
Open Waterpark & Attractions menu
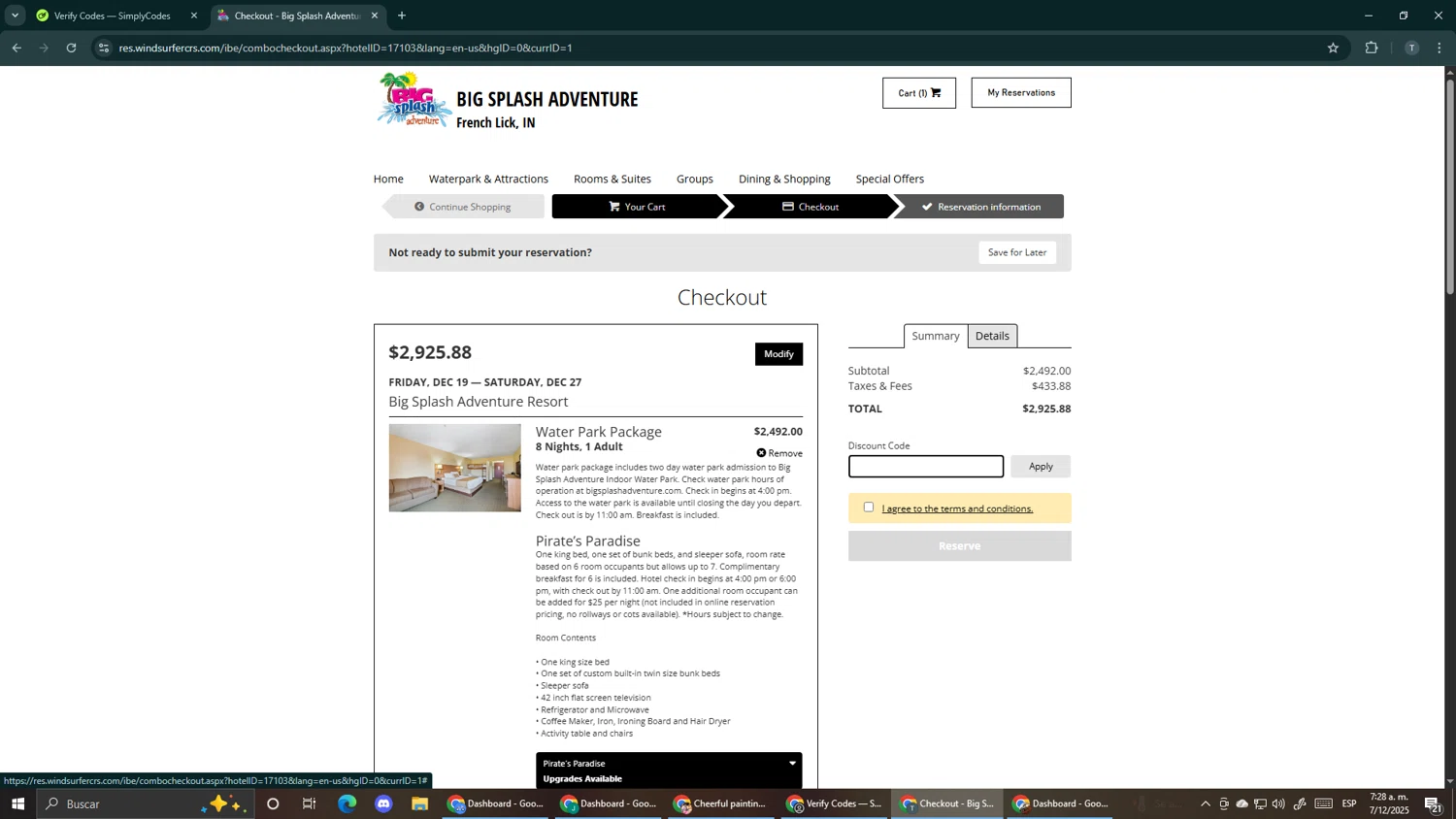click(488, 180)
